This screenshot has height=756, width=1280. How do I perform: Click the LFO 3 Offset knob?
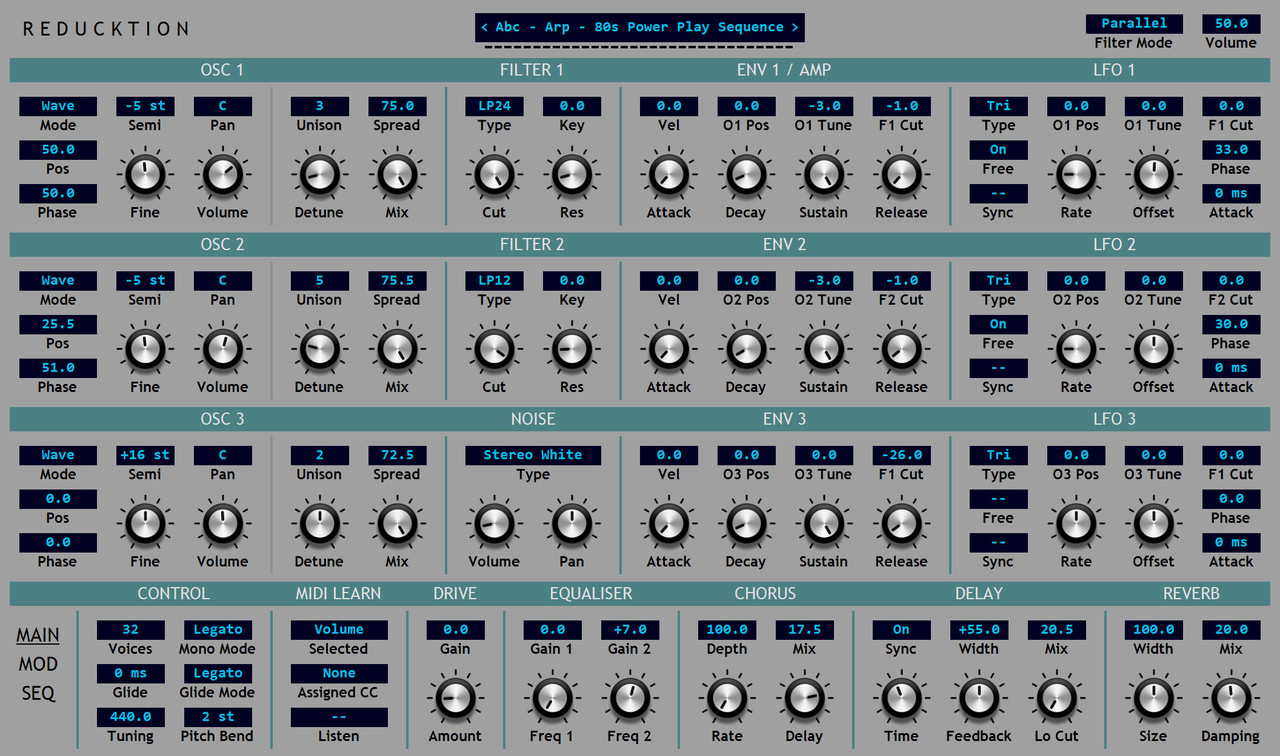click(x=1153, y=524)
